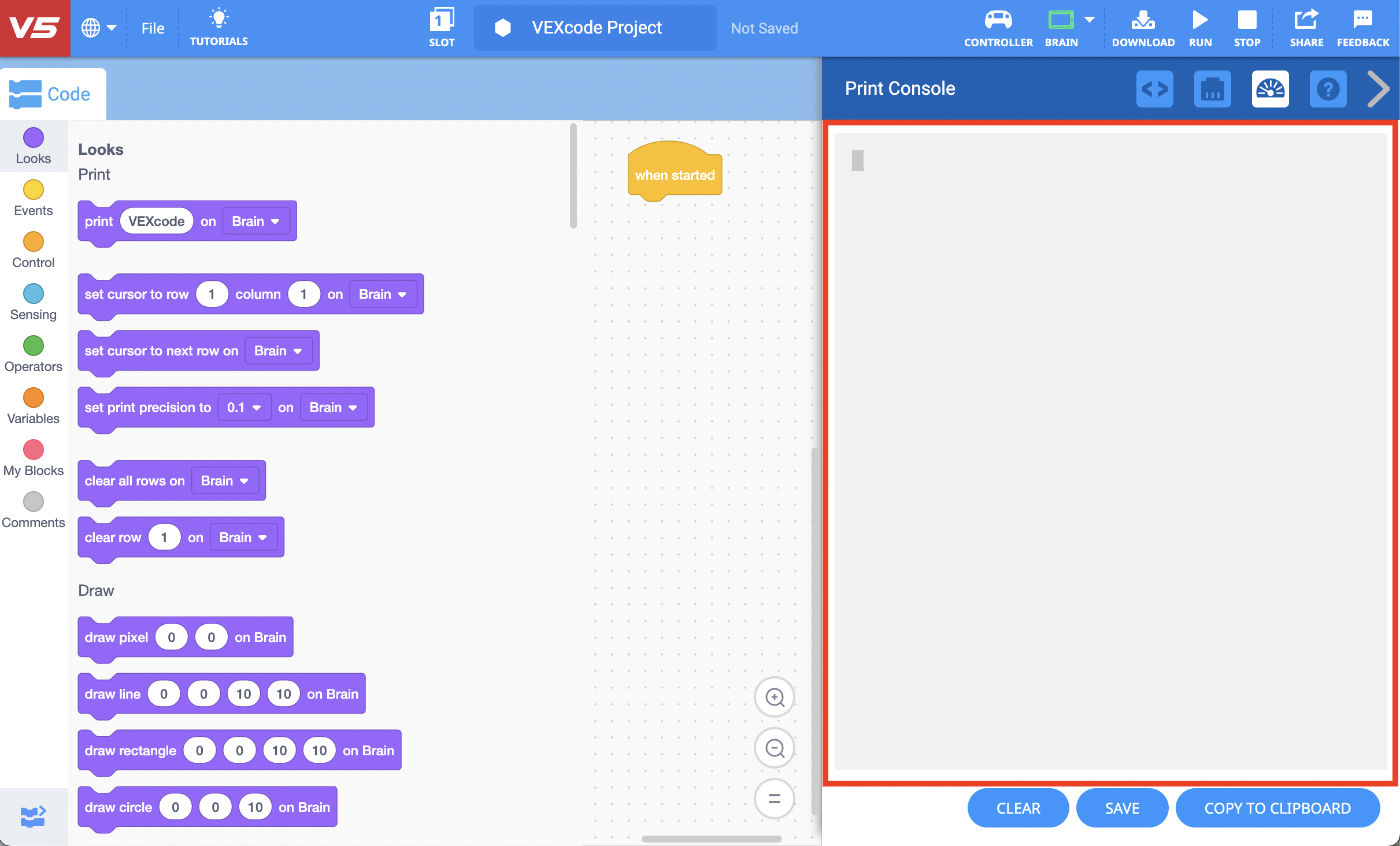Select the Sensing block category
1400x846 pixels.
(x=33, y=300)
